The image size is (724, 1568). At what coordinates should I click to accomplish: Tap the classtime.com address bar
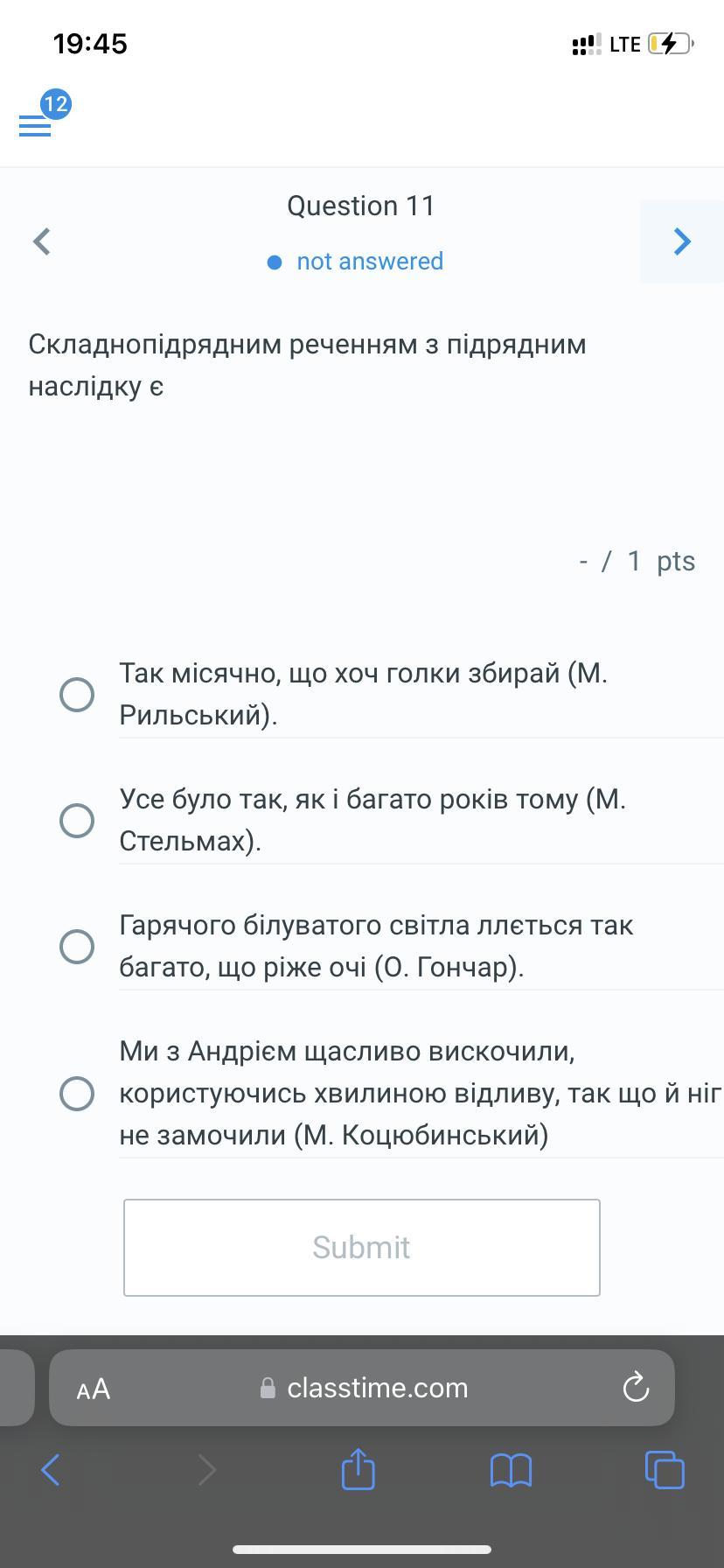coord(376,1388)
